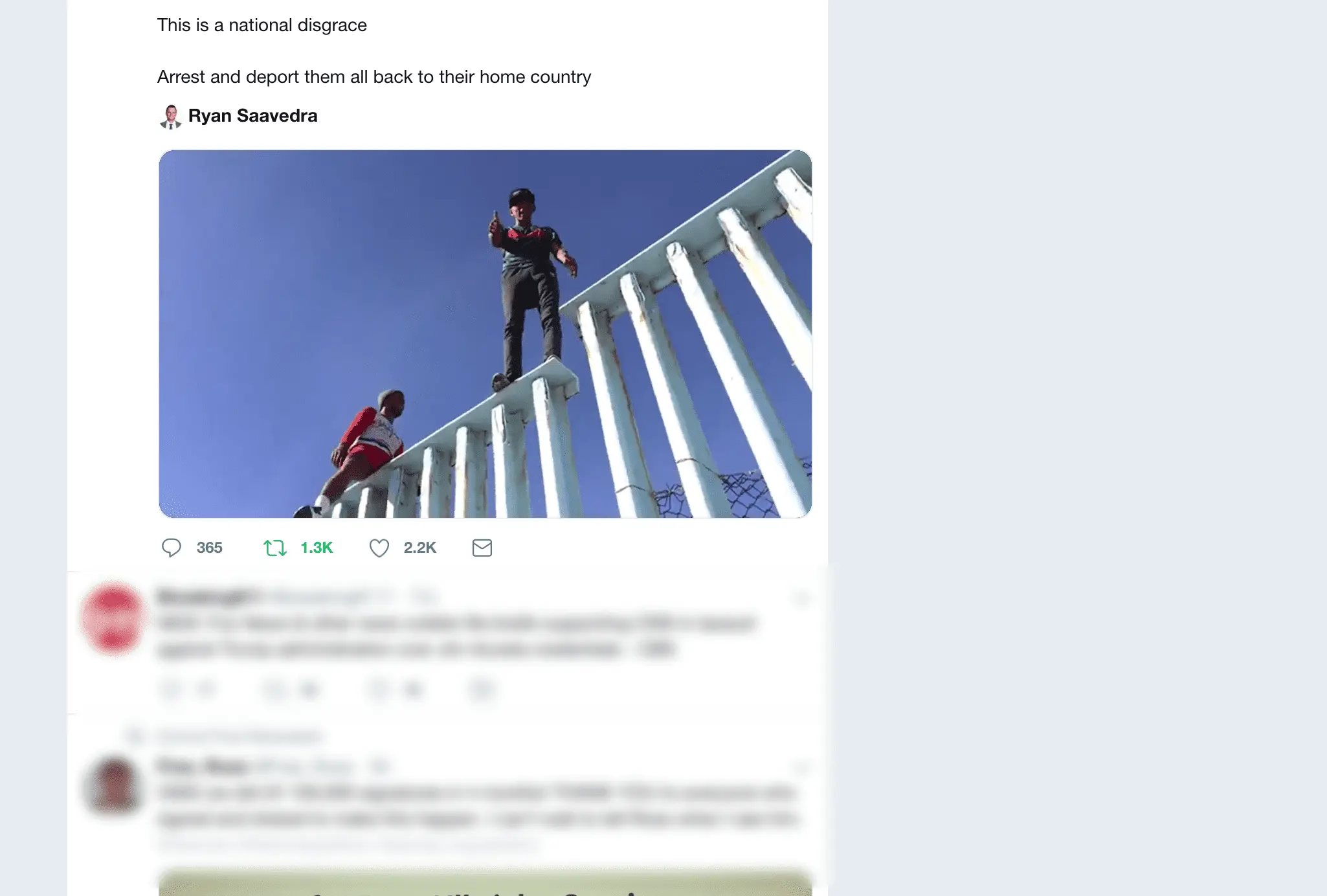Screen dimensions: 1327x896
Task: Open Ryan Saavedra's small profile avatar
Action: pos(170,117)
